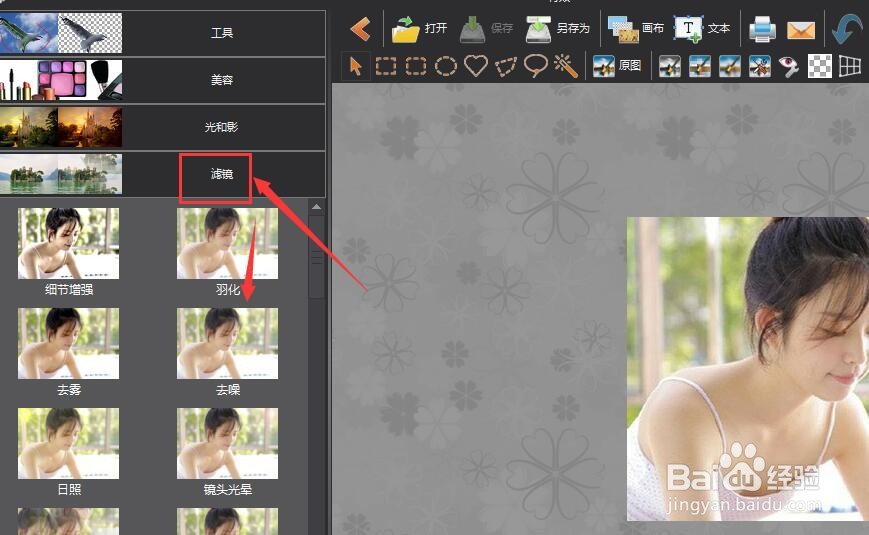Viewport: 869px width, 535px height.
Task: Toggle the grid overlay icon
Action: point(850,67)
